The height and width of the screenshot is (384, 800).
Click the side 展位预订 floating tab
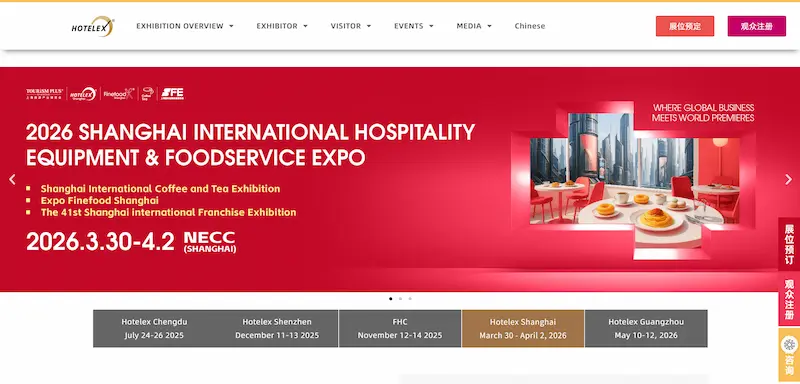point(789,244)
